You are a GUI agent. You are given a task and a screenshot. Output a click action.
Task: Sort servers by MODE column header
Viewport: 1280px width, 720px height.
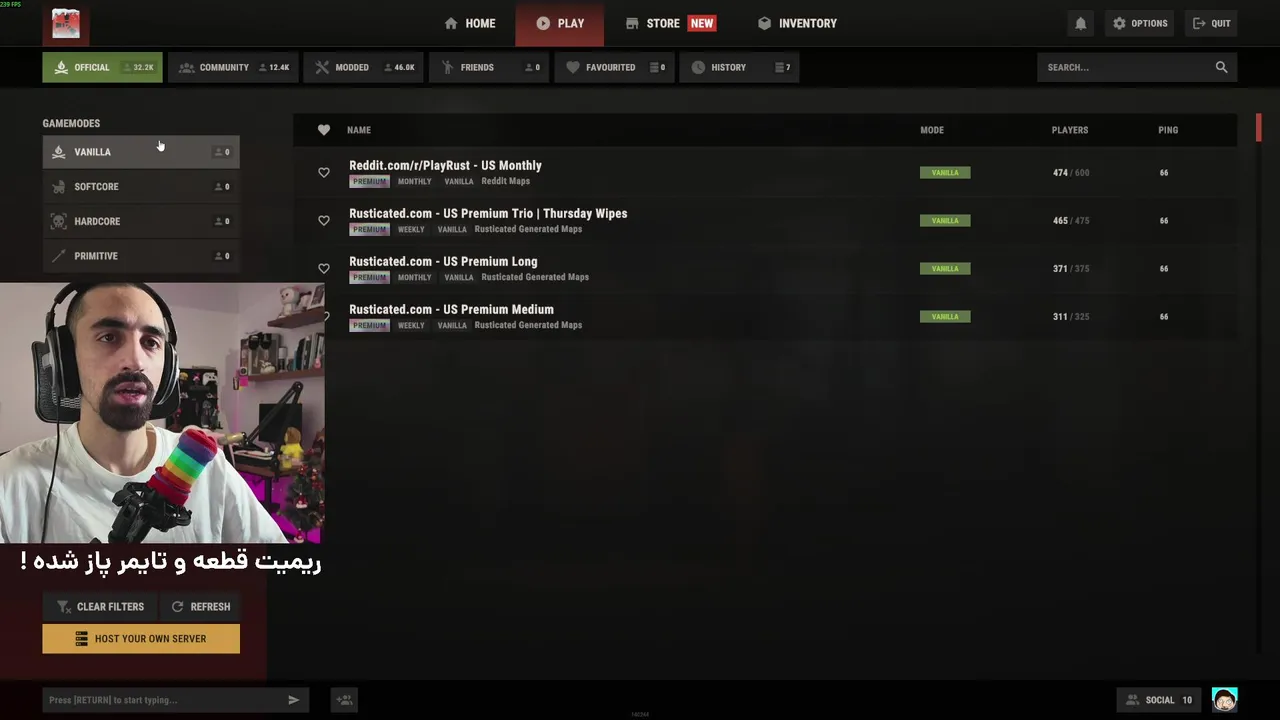coord(932,130)
